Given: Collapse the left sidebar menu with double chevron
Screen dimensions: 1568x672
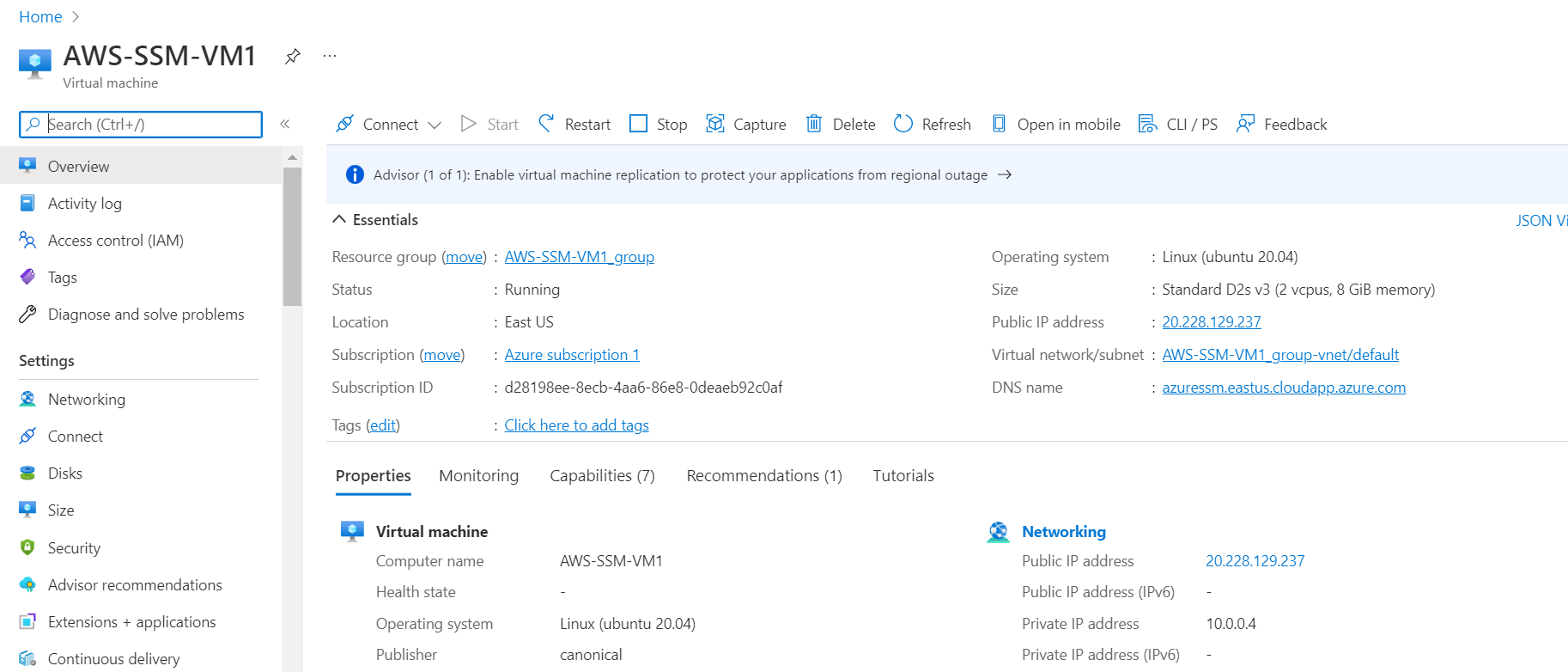Looking at the screenshot, I should pos(285,124).
